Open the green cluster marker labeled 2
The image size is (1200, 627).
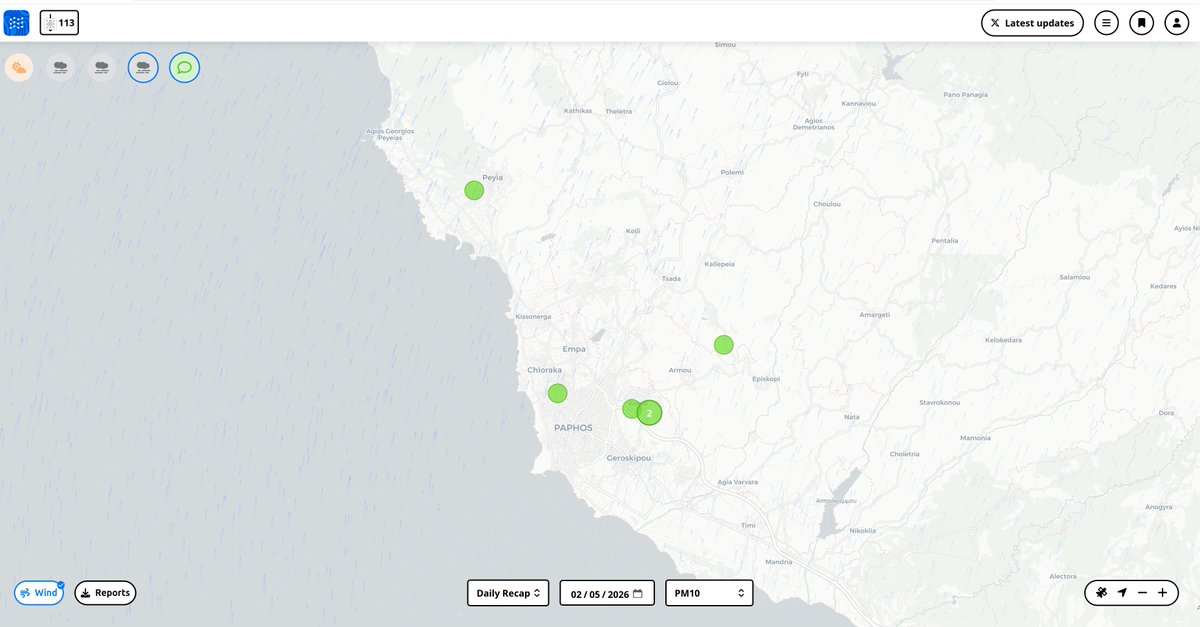(x=650, y=412)
